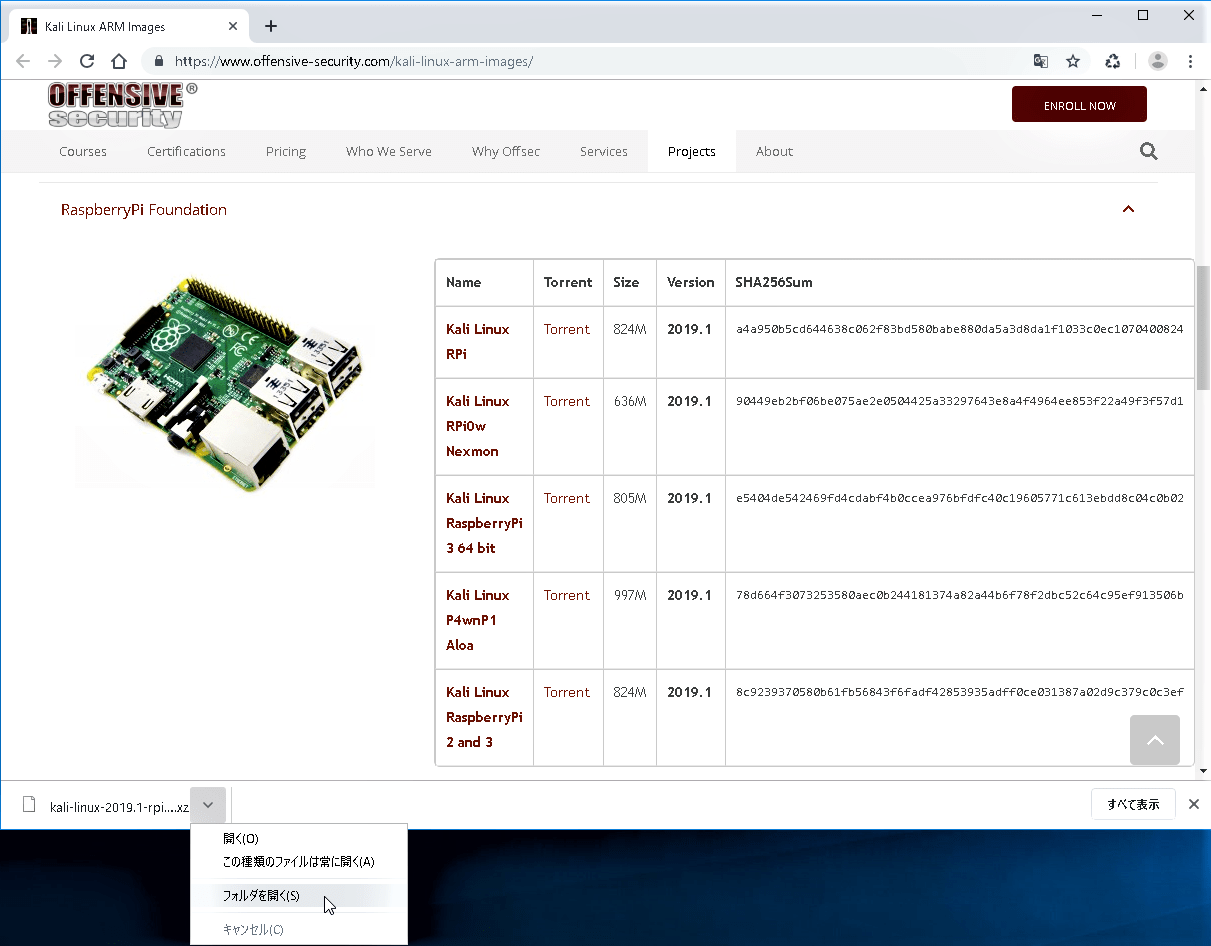Image resolution: width=1211 pixels, height=946 pixels.
Task: Open the Chrome profile avatar
Action: (x=1158, y=61)
